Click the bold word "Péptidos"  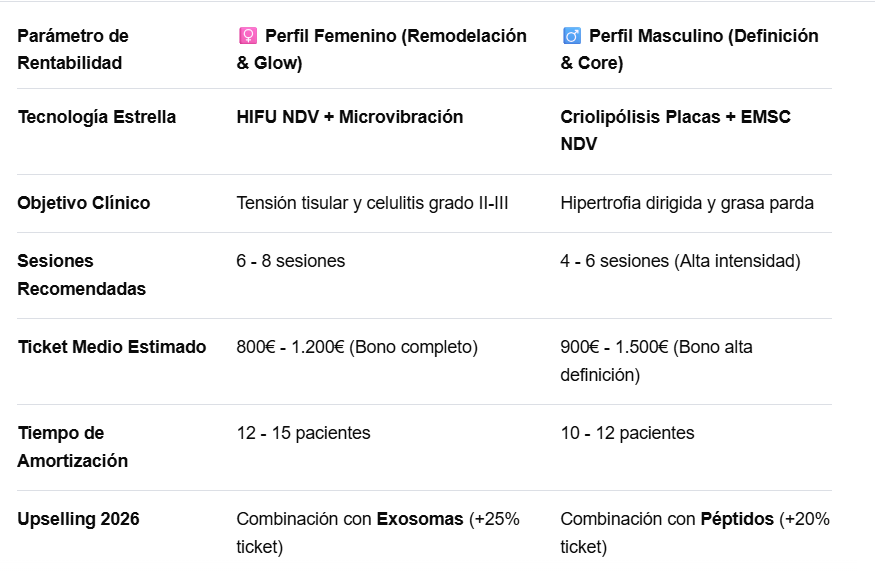739,519
